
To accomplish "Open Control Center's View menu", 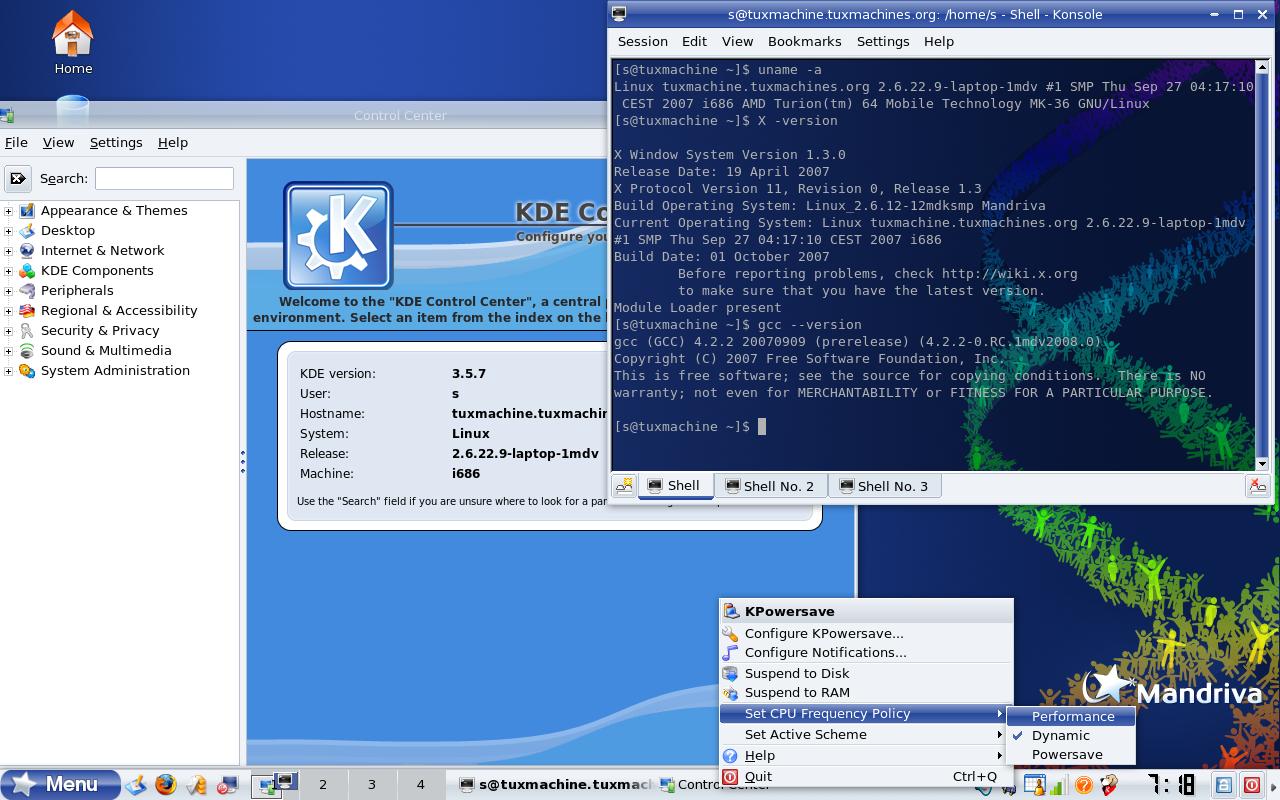I will coord(58,143).
